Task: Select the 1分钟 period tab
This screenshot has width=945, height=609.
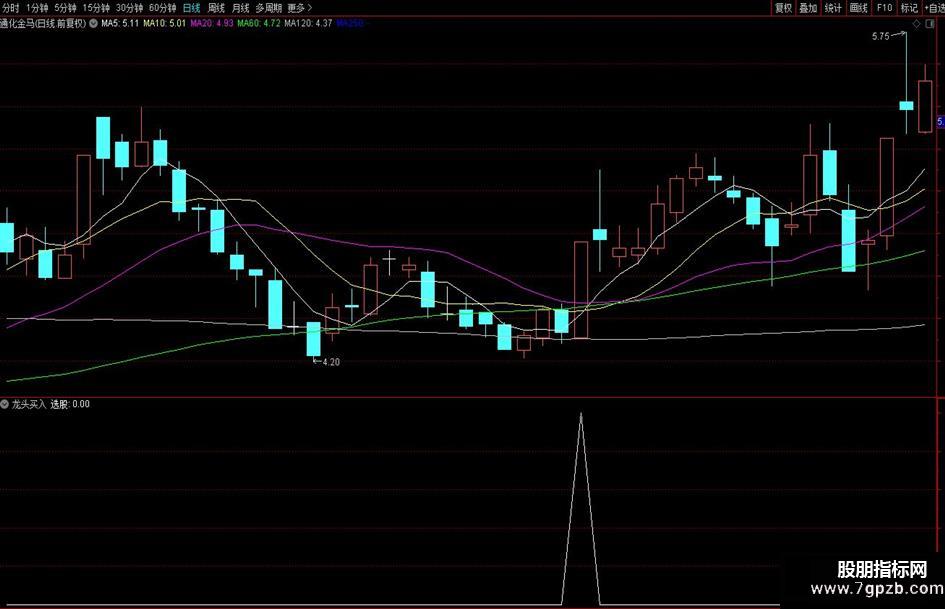Action: [37, 8]
